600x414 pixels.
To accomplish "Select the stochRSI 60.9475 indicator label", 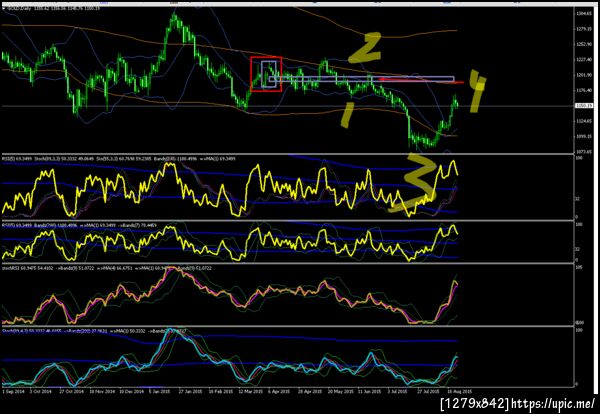I will 106,268.
